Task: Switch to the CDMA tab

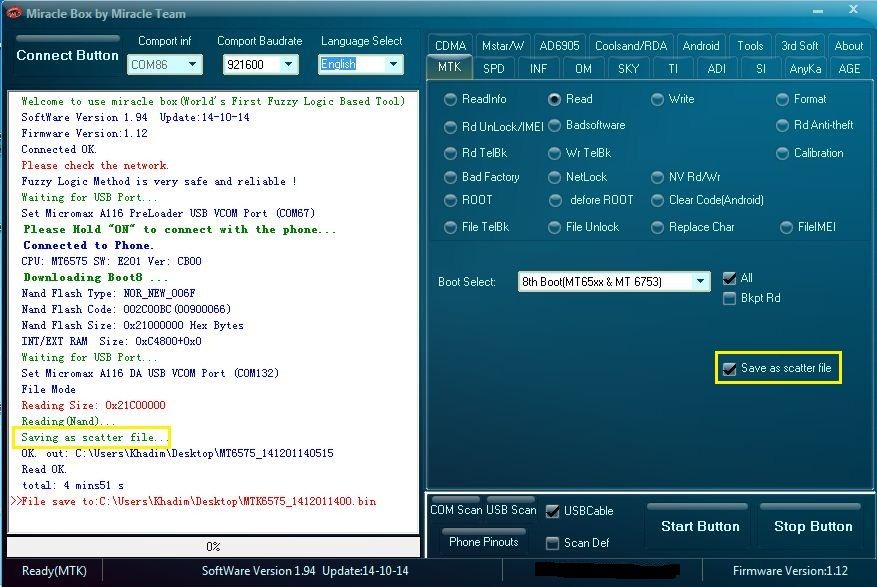Action: (450, 46)
